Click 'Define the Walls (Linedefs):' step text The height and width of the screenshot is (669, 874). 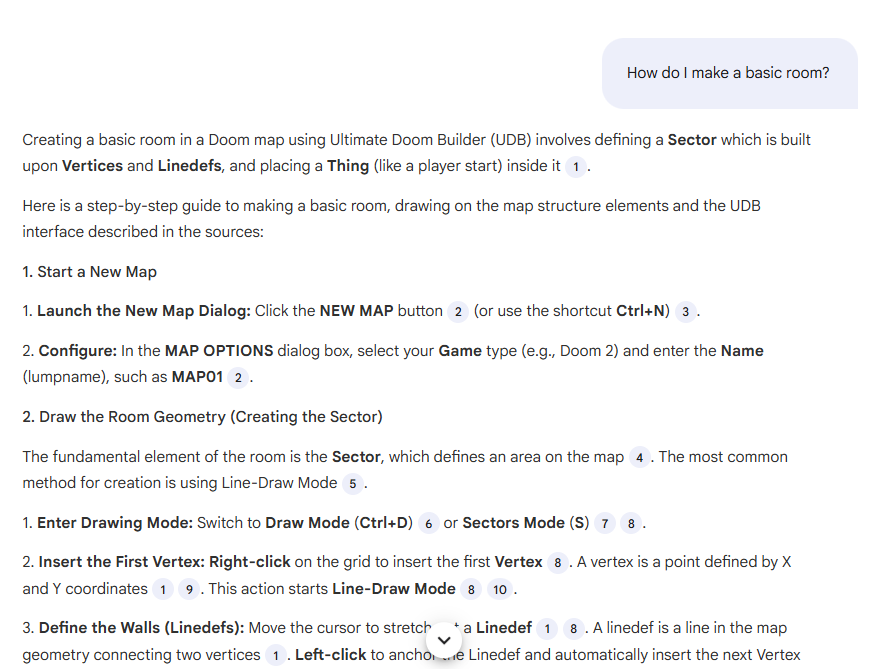pyautogui.click(x=142, y=628)
